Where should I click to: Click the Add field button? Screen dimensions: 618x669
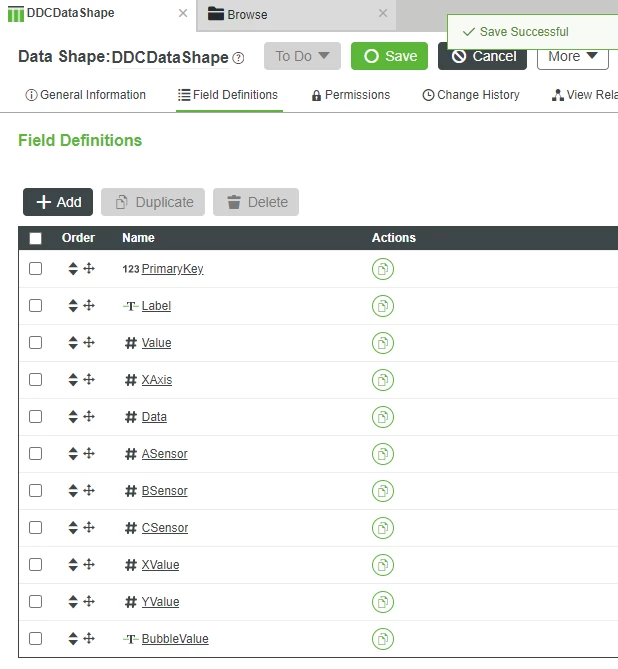(58, 202)
